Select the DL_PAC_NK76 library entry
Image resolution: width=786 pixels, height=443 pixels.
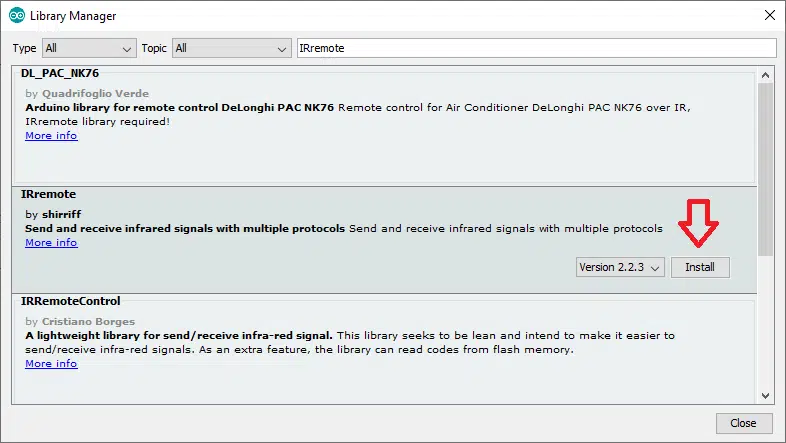tap(384, 125)
